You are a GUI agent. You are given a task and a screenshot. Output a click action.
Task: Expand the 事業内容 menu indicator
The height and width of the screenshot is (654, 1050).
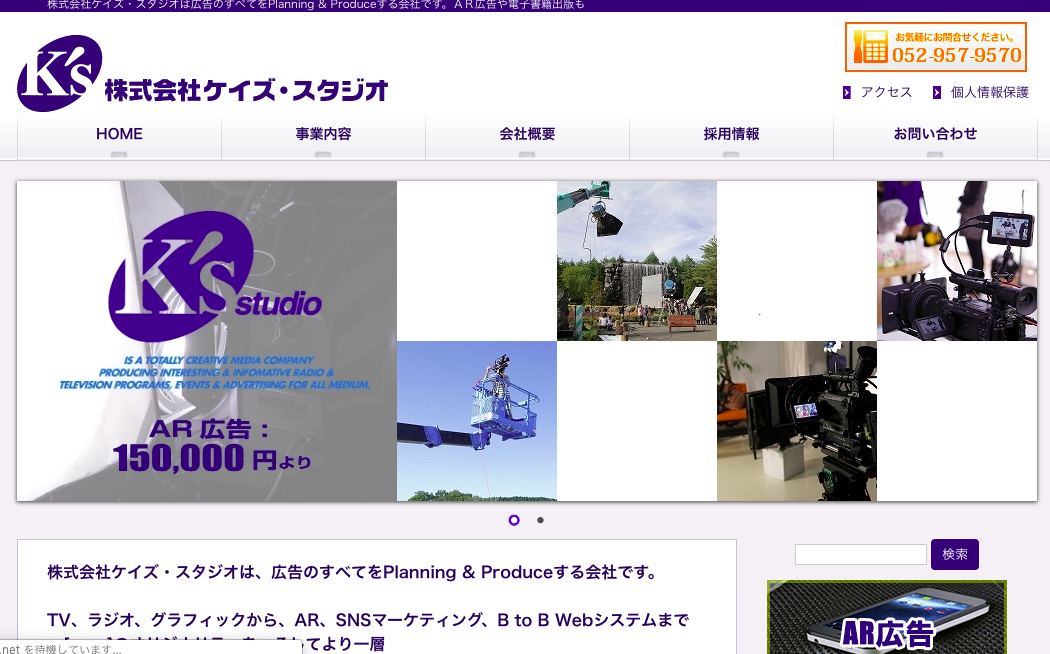click(323, 154)
